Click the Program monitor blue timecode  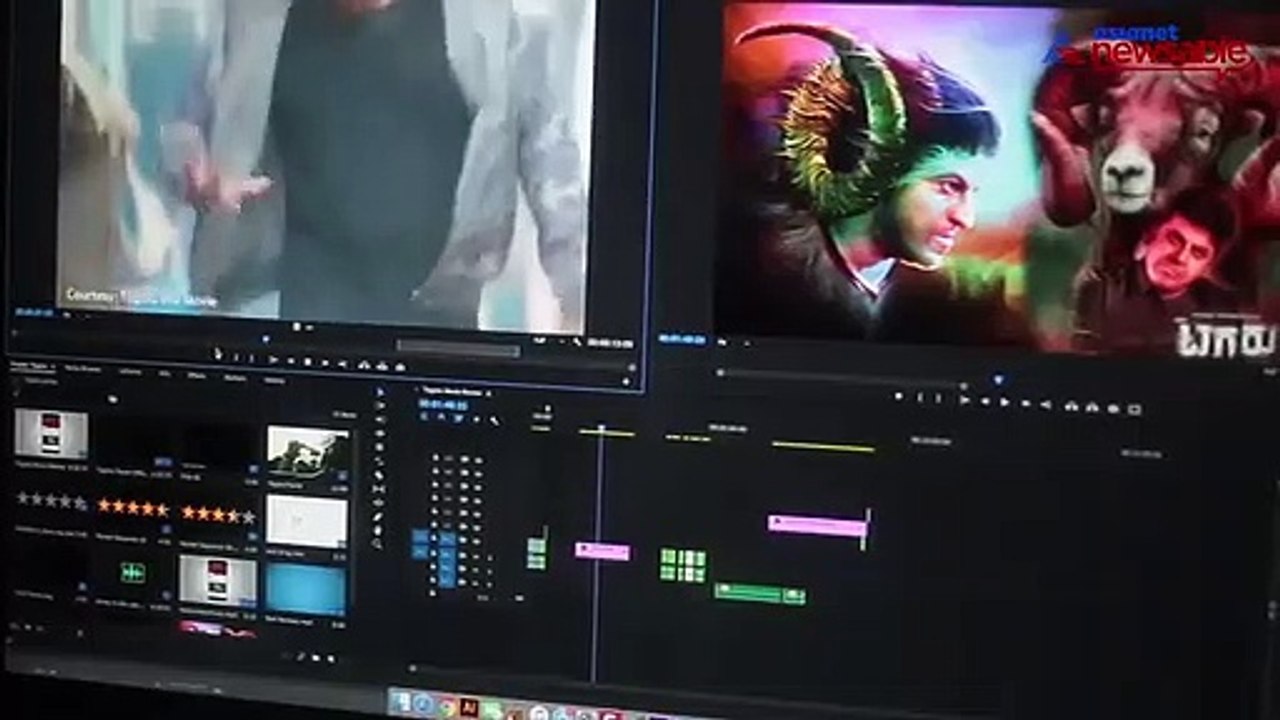point(683,339)
